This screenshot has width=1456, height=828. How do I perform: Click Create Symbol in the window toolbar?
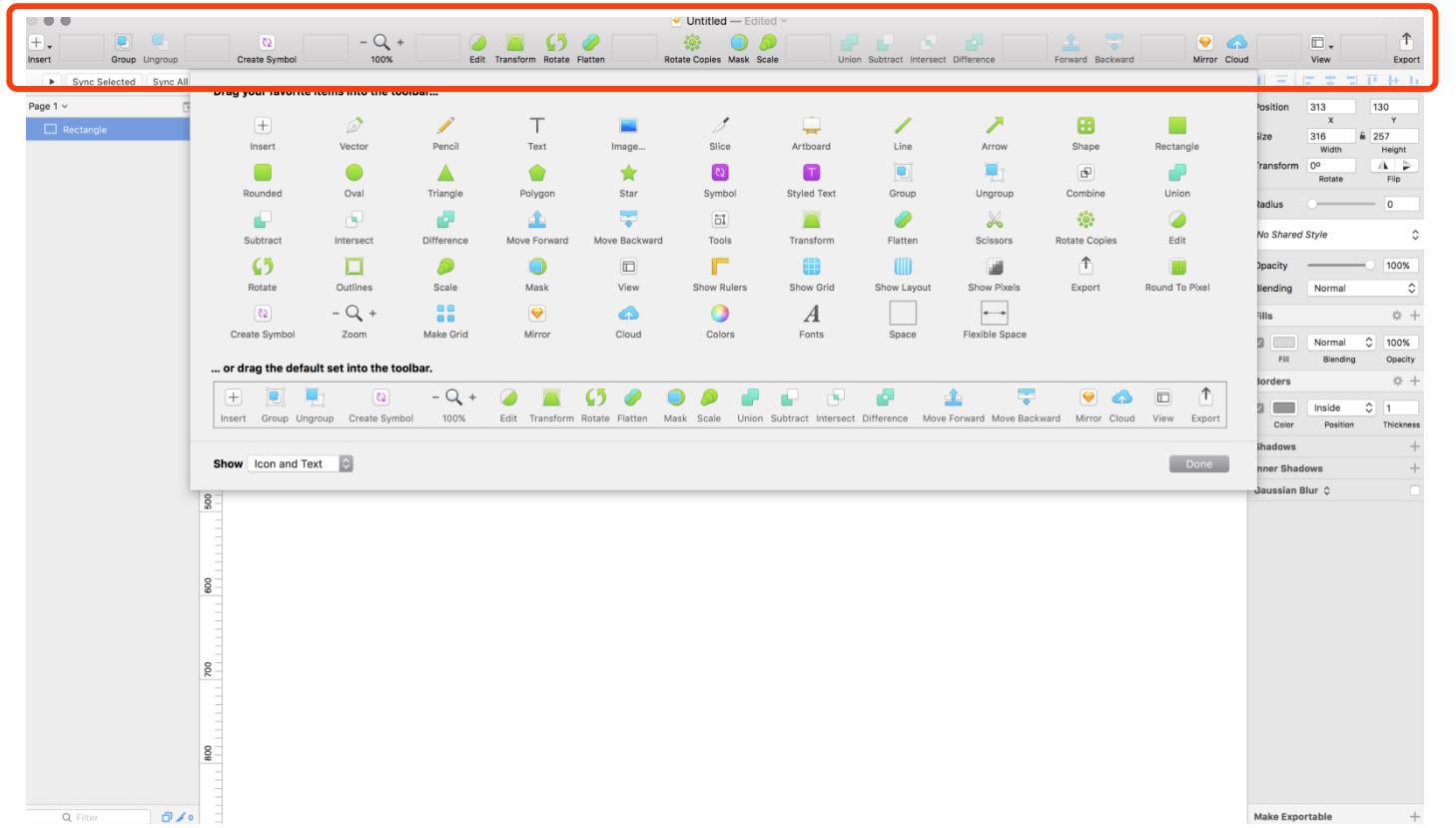[266, 48]
